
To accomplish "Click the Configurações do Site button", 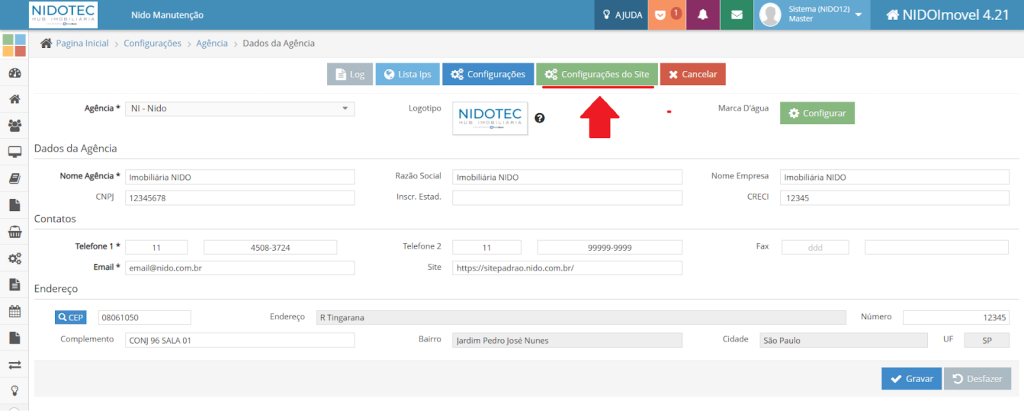I will click(x=597, y=74).
